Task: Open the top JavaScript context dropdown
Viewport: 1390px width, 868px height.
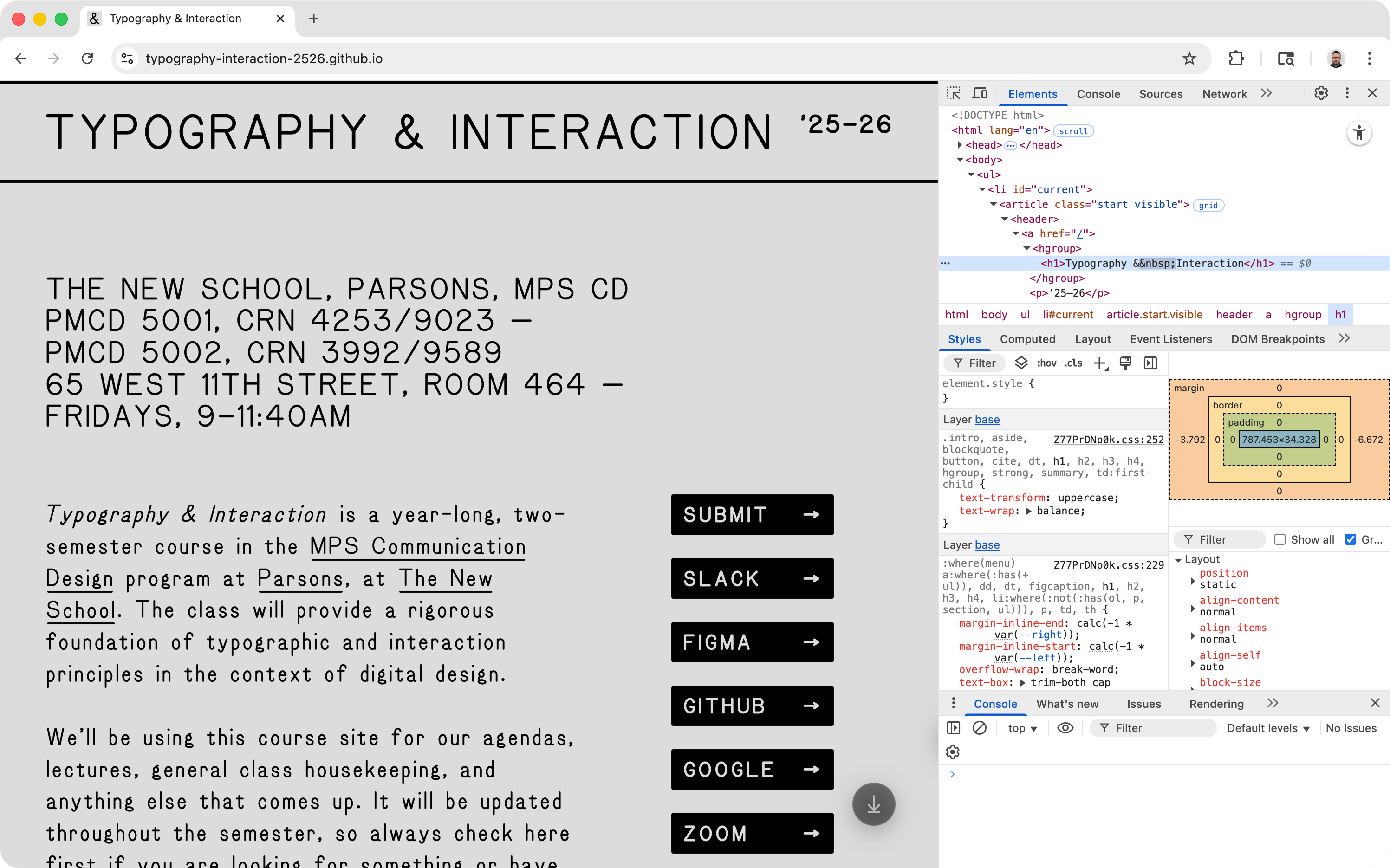Action: [1022, 728]
